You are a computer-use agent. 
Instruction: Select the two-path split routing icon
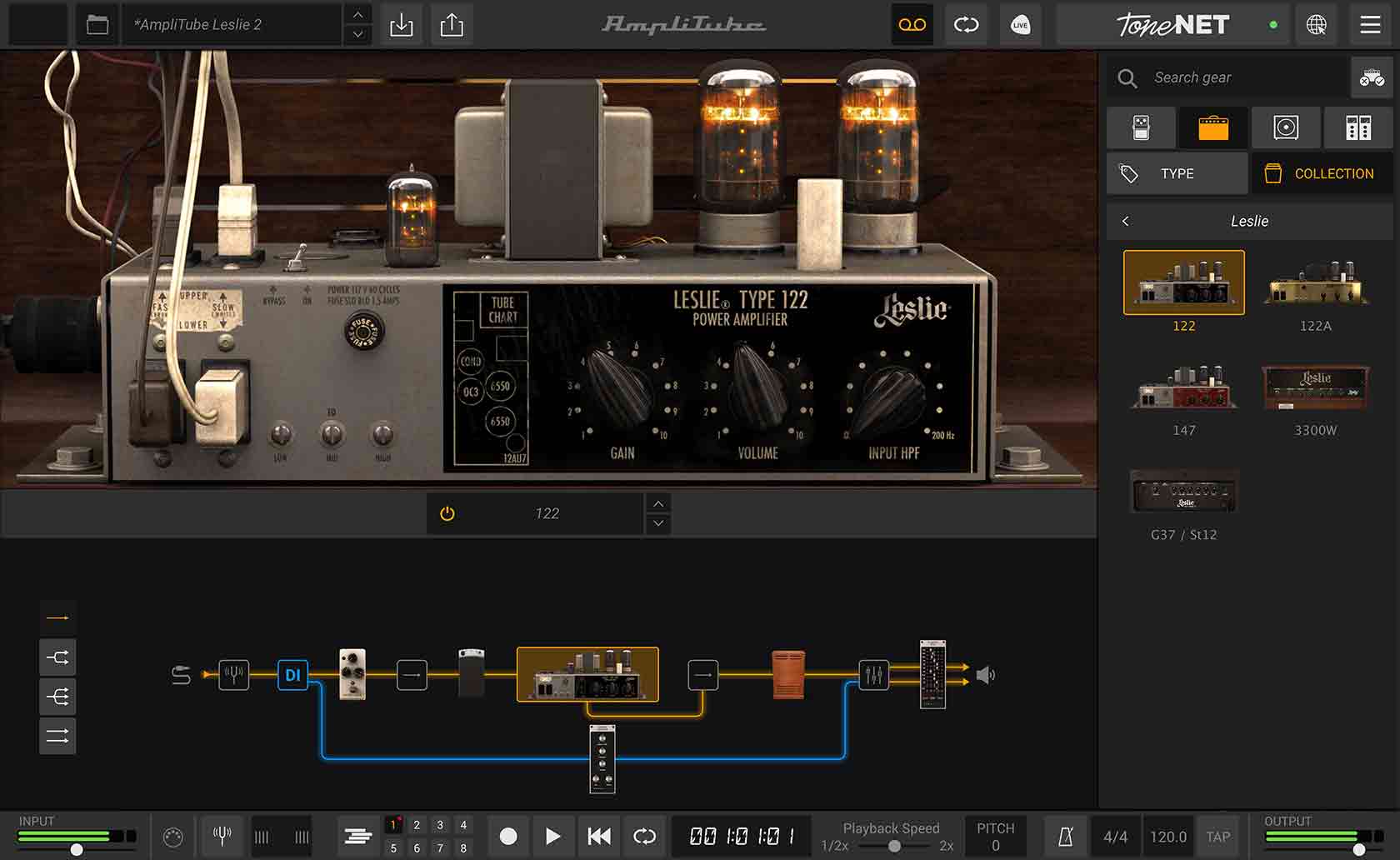[x=57, y=657]
